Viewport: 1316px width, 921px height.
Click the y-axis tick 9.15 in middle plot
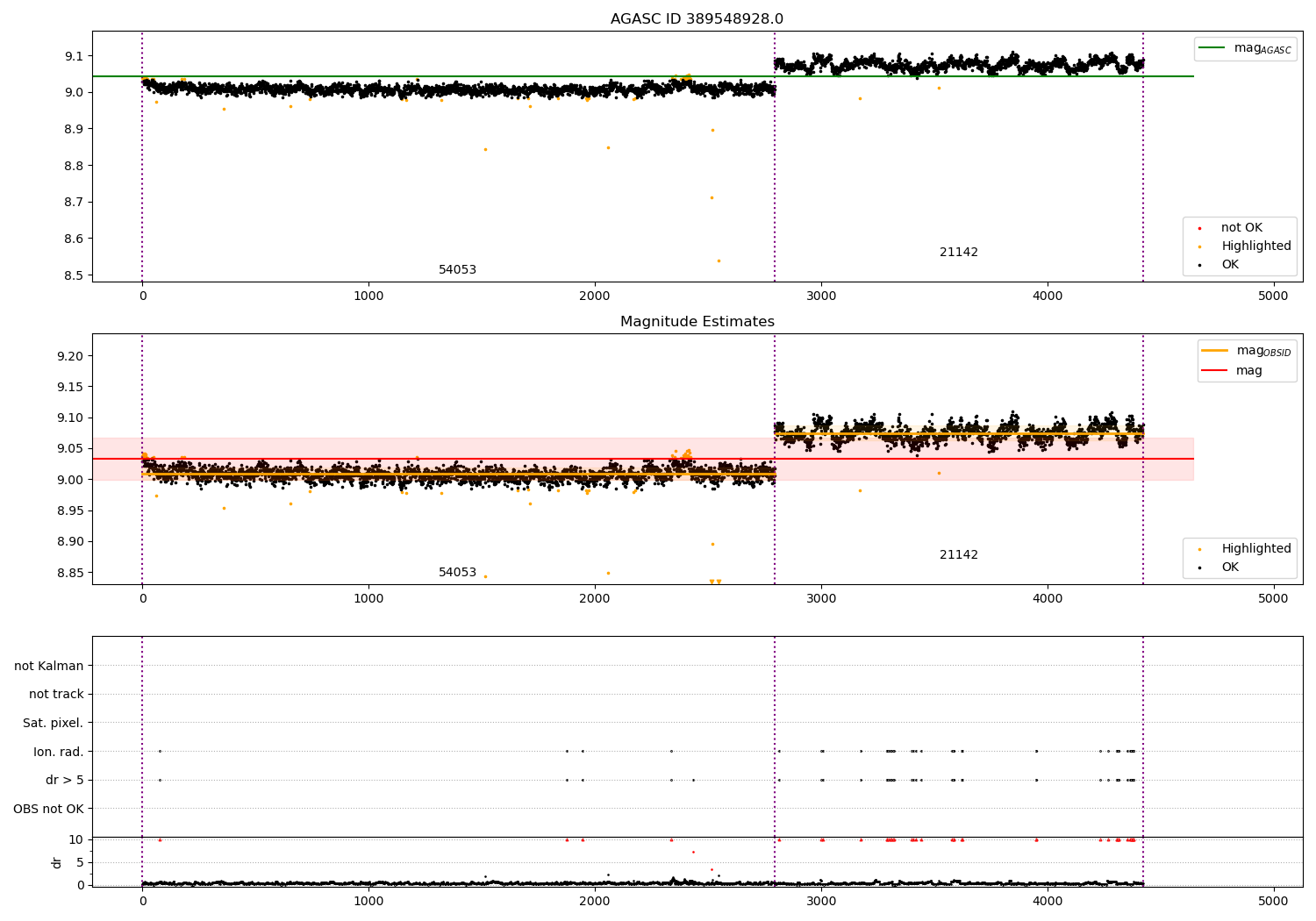point(70,388)
